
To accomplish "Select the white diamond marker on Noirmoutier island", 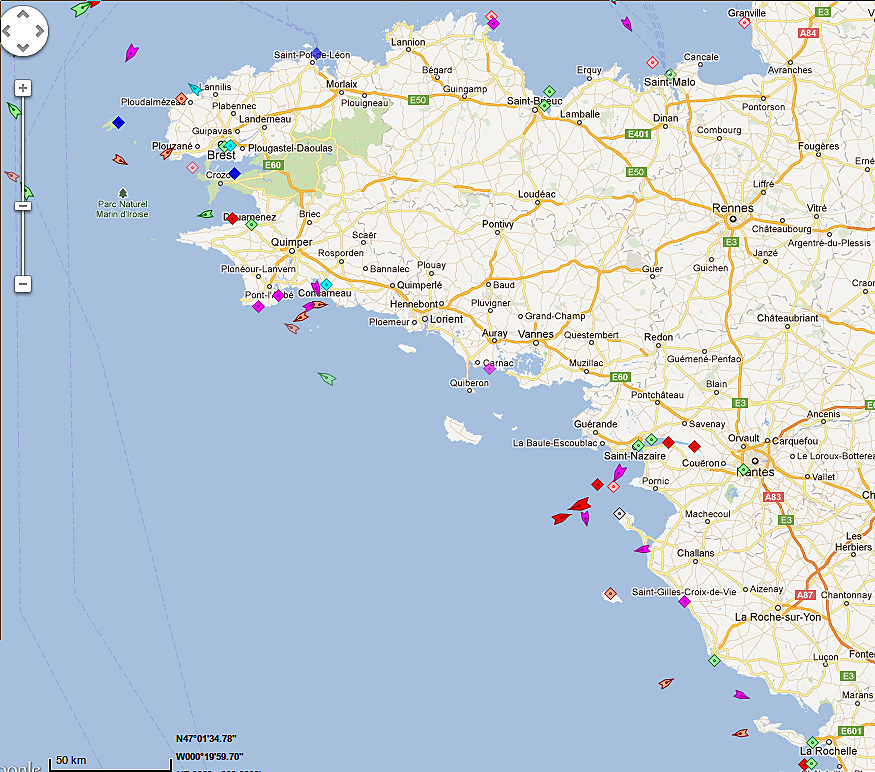I will 619,513.
